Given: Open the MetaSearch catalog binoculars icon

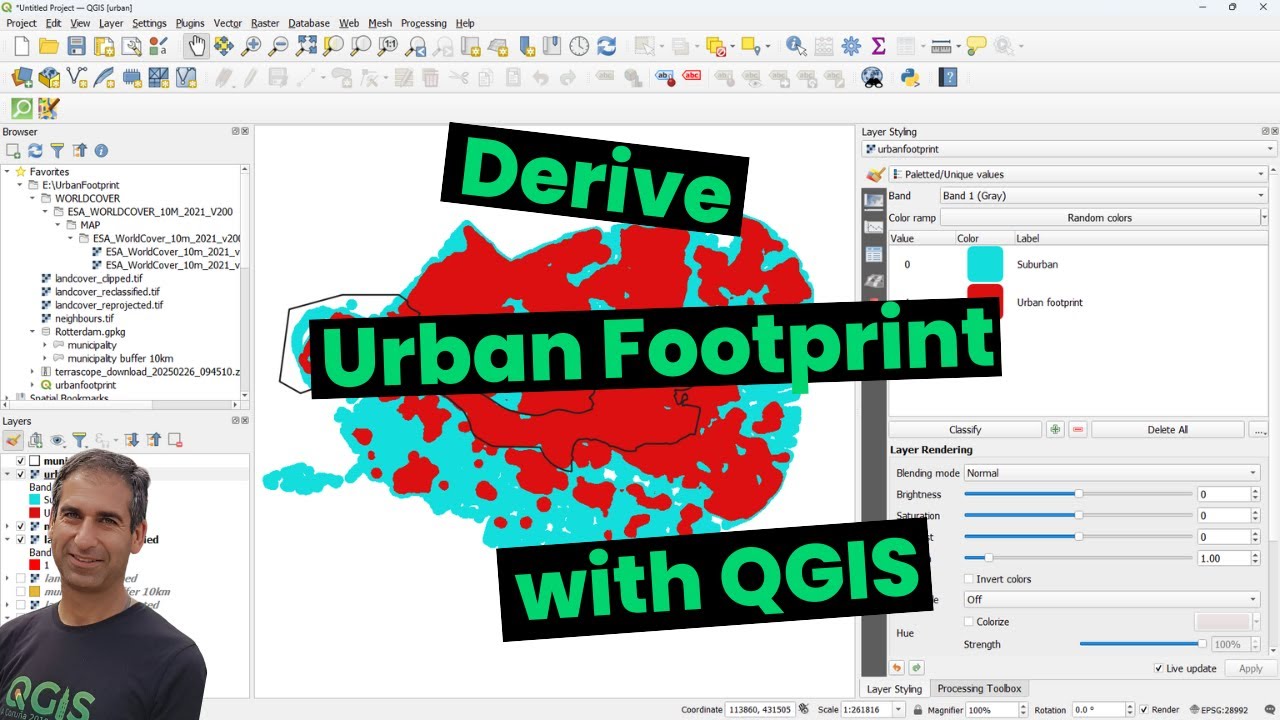Looking at the screenshot, I should (872, 77).
